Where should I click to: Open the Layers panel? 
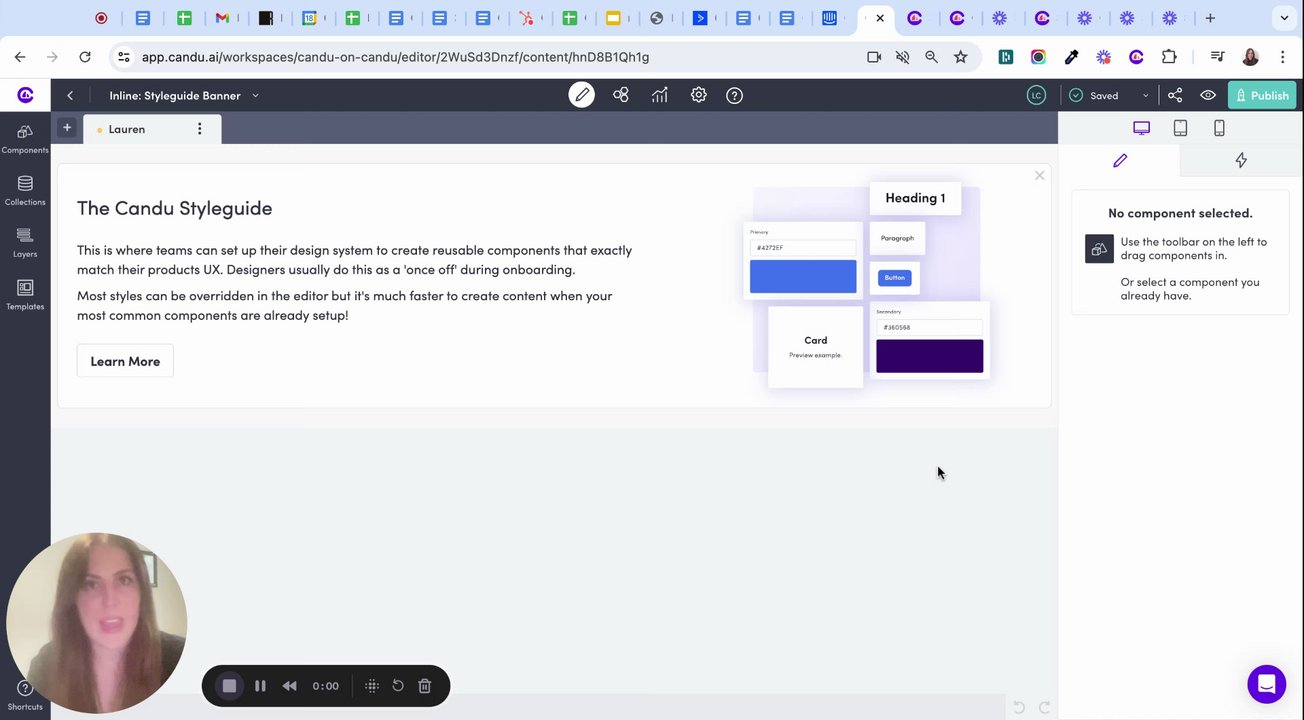click(x=25, y=242)
